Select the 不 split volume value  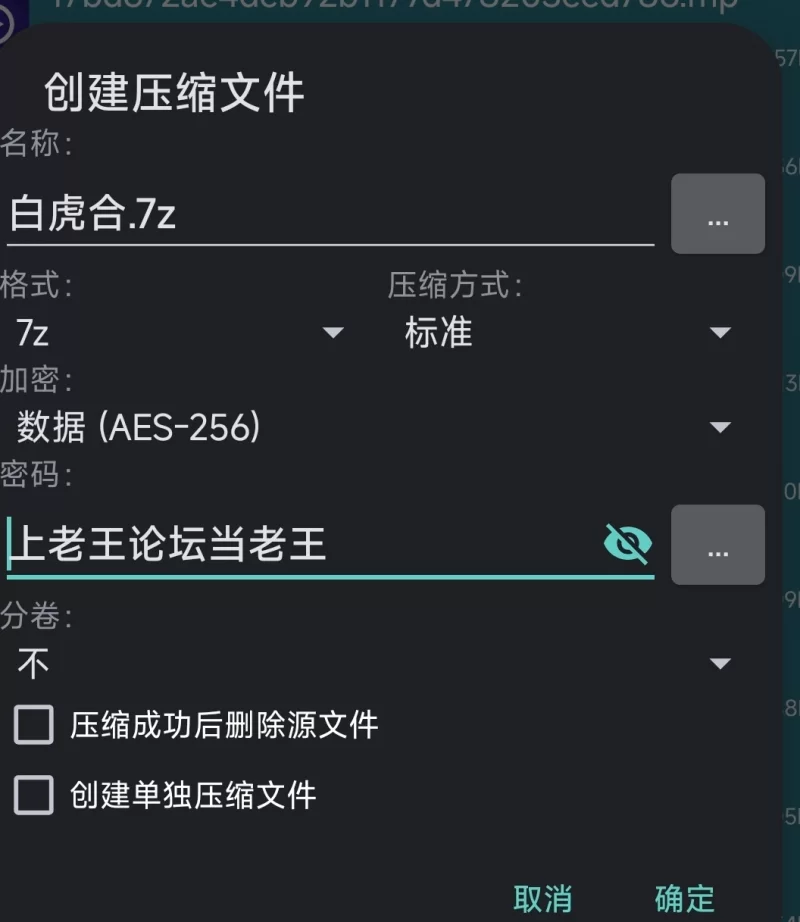tap(34, 663)
